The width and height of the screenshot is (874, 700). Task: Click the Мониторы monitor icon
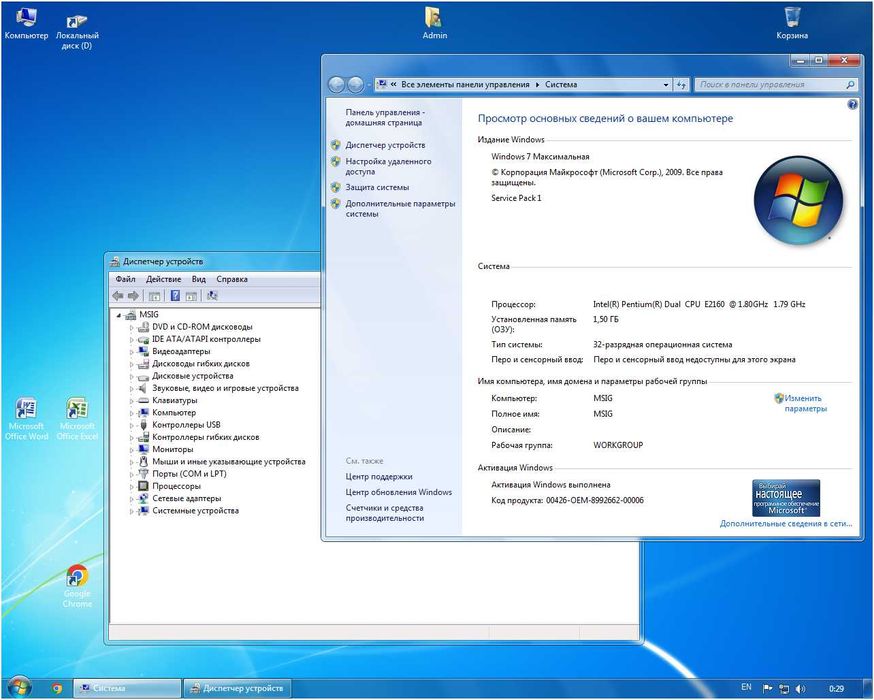pyautogui.click(x=144, y=450)
